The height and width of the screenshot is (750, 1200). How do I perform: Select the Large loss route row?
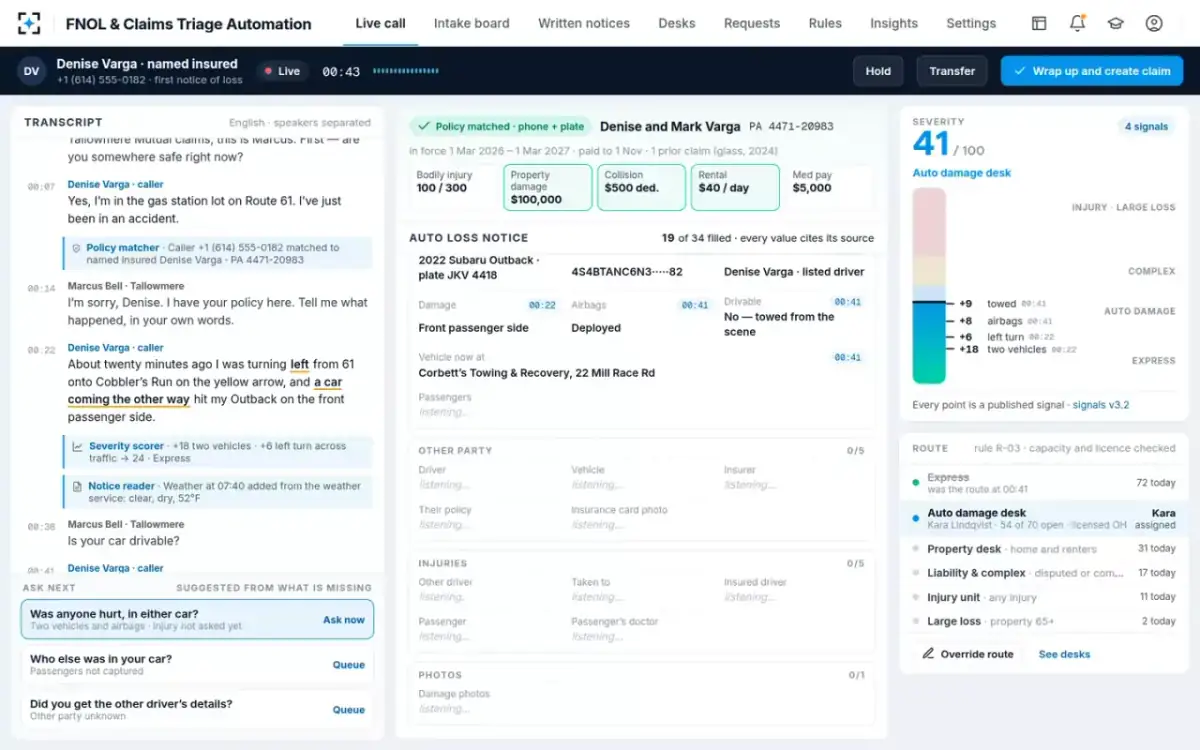click(x=1044, y=621)
